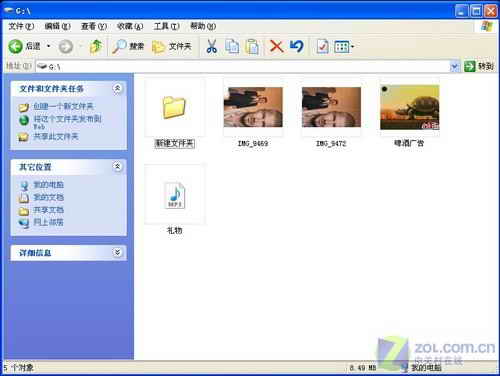Open the Help (帮助) menu
The image size is (500, 376).
(x=203, y=26)
